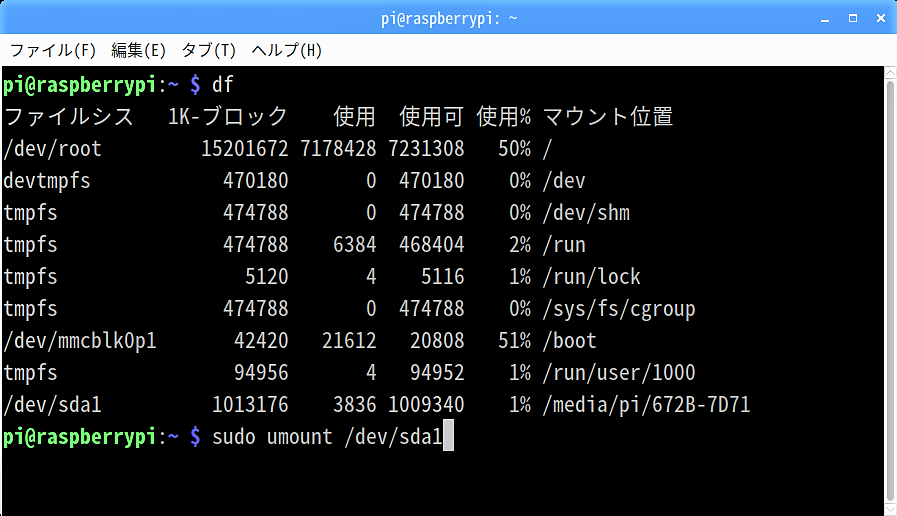Open the ファイル(F) menu
Screen dimensions: 897x516
pyautogui.click(x=53, y=50)
